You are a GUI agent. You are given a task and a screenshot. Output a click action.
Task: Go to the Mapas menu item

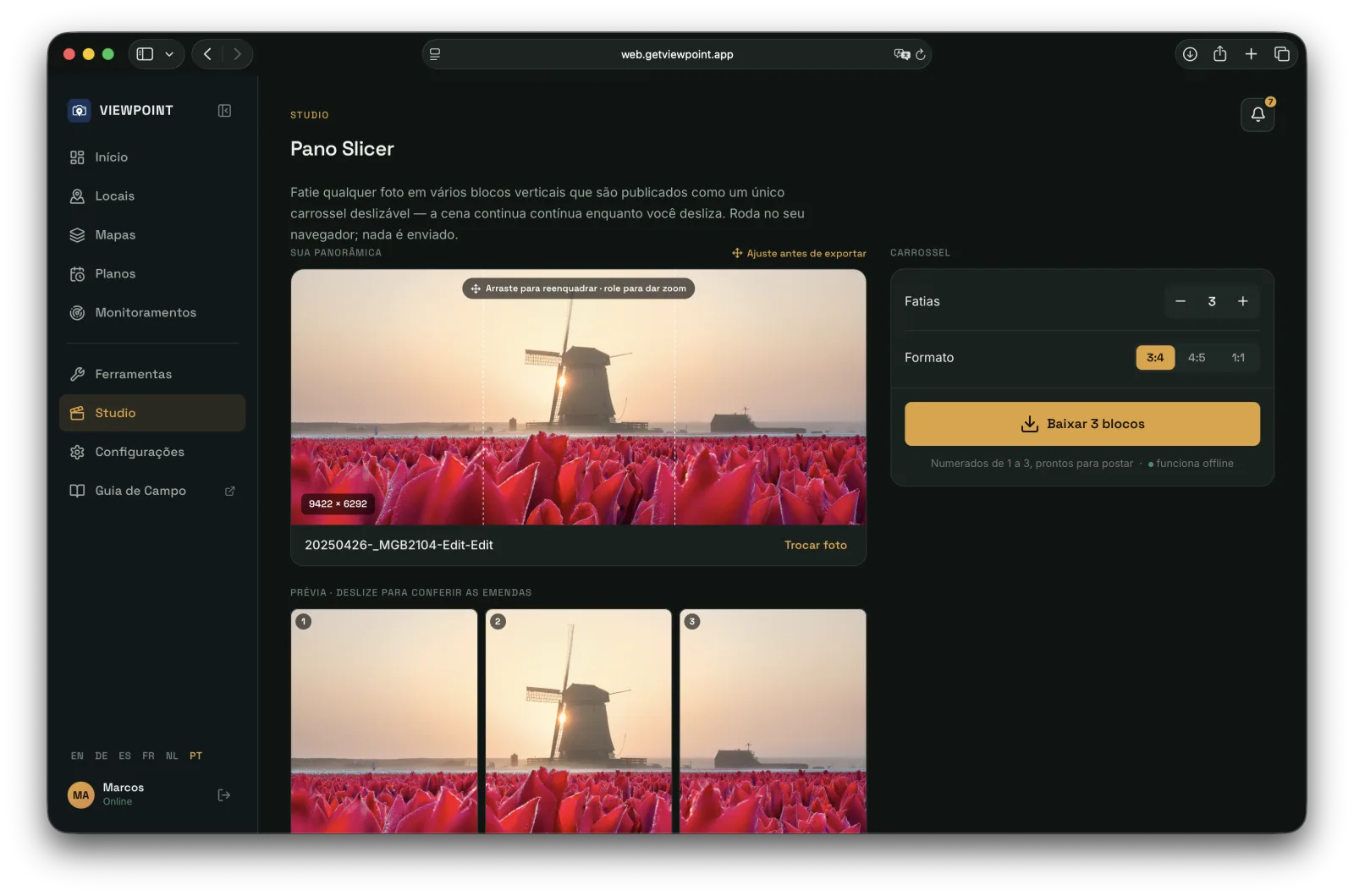point(152,235)
